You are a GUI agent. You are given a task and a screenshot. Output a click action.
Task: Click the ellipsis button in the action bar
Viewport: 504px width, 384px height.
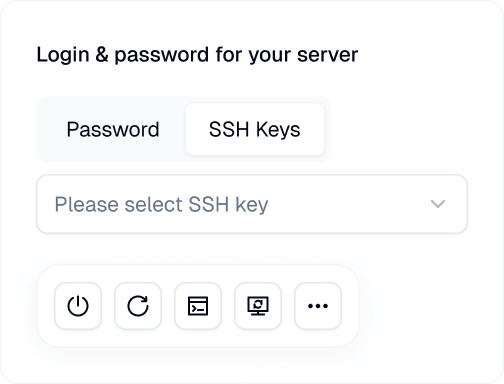click(x=318, y=306)
